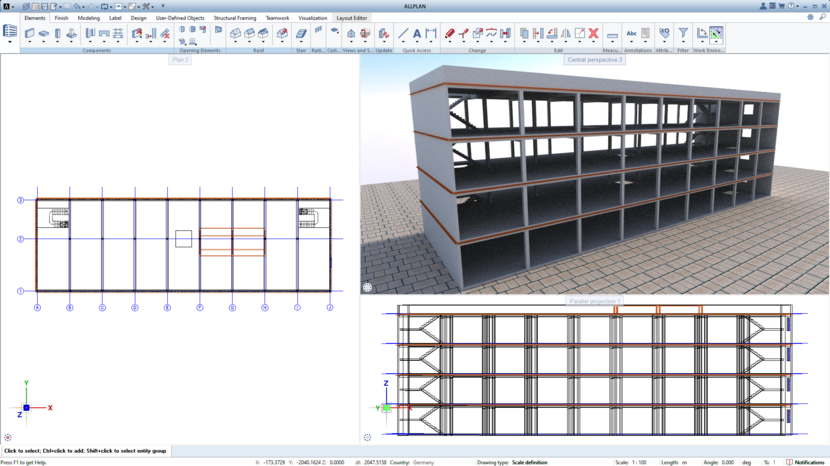
Task: Click the red X Delete tool
Action: [593, 33]
